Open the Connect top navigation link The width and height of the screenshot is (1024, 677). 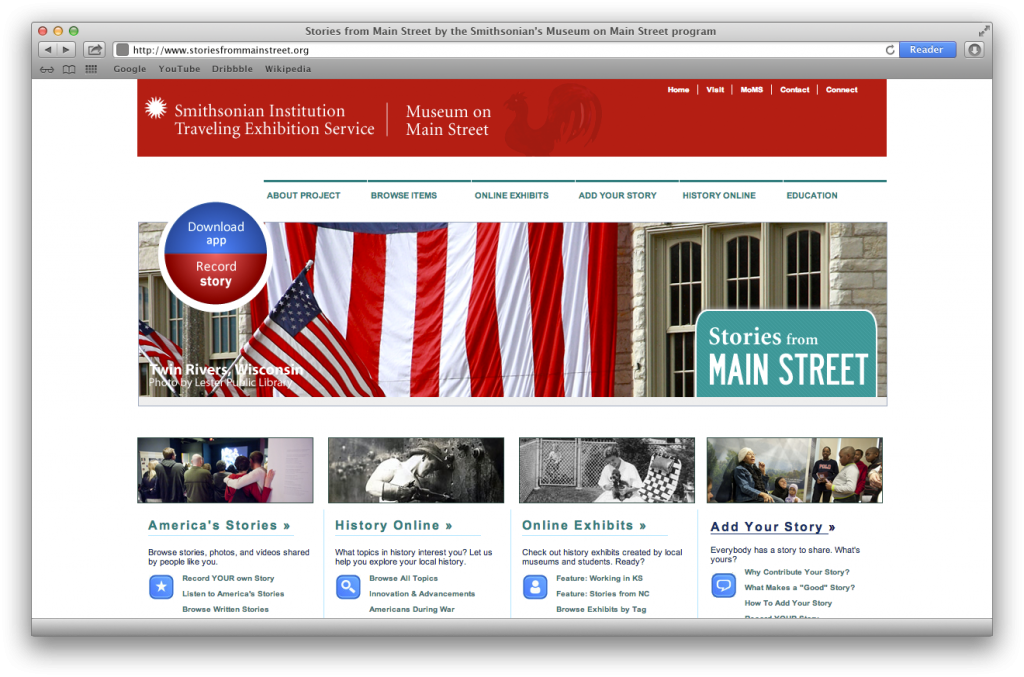coord(842,90)
